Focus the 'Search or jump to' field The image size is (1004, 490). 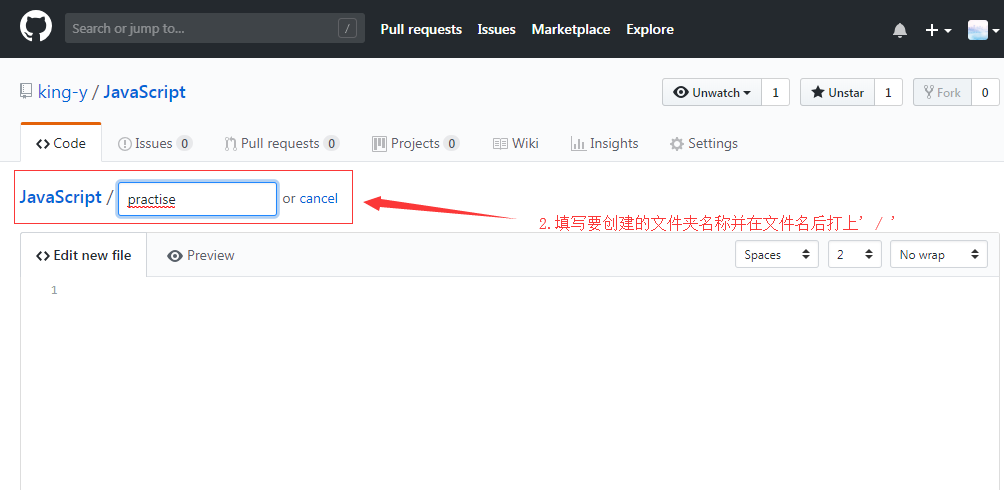point(215,29)
